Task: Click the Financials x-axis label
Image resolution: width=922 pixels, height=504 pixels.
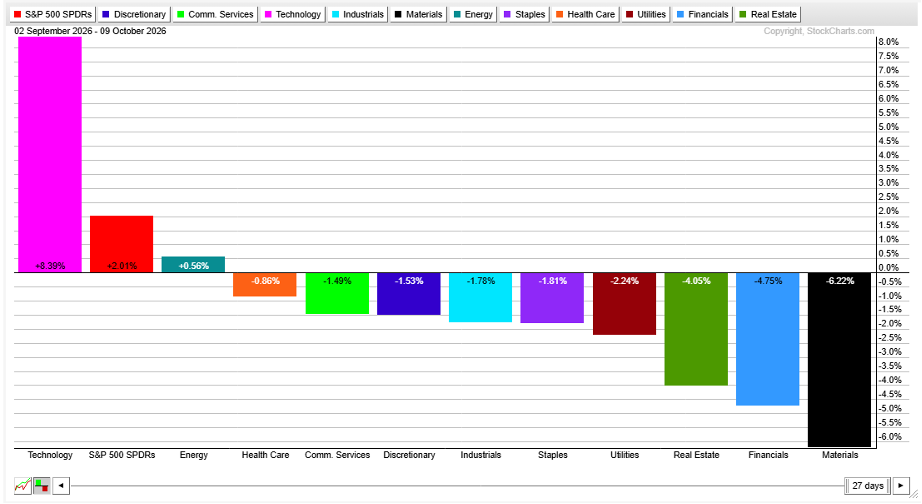Action: tap(768, 455)
